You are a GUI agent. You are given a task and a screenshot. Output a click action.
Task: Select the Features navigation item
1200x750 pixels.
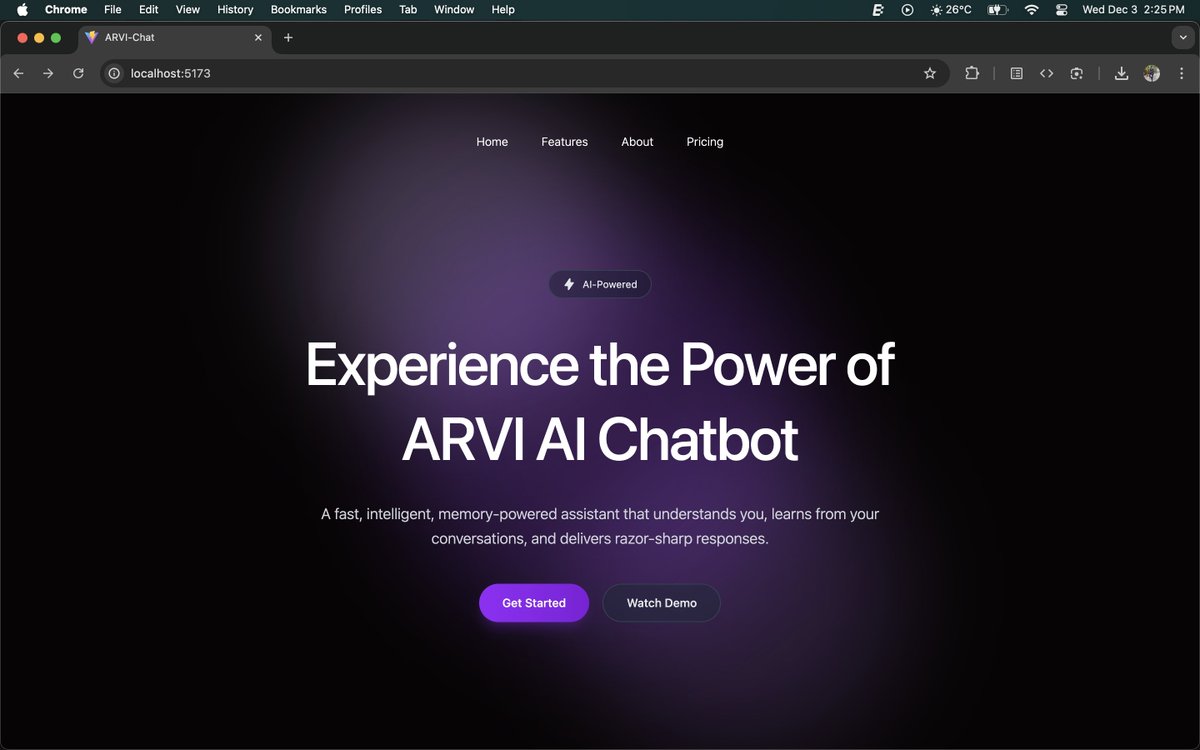(564, 141)
